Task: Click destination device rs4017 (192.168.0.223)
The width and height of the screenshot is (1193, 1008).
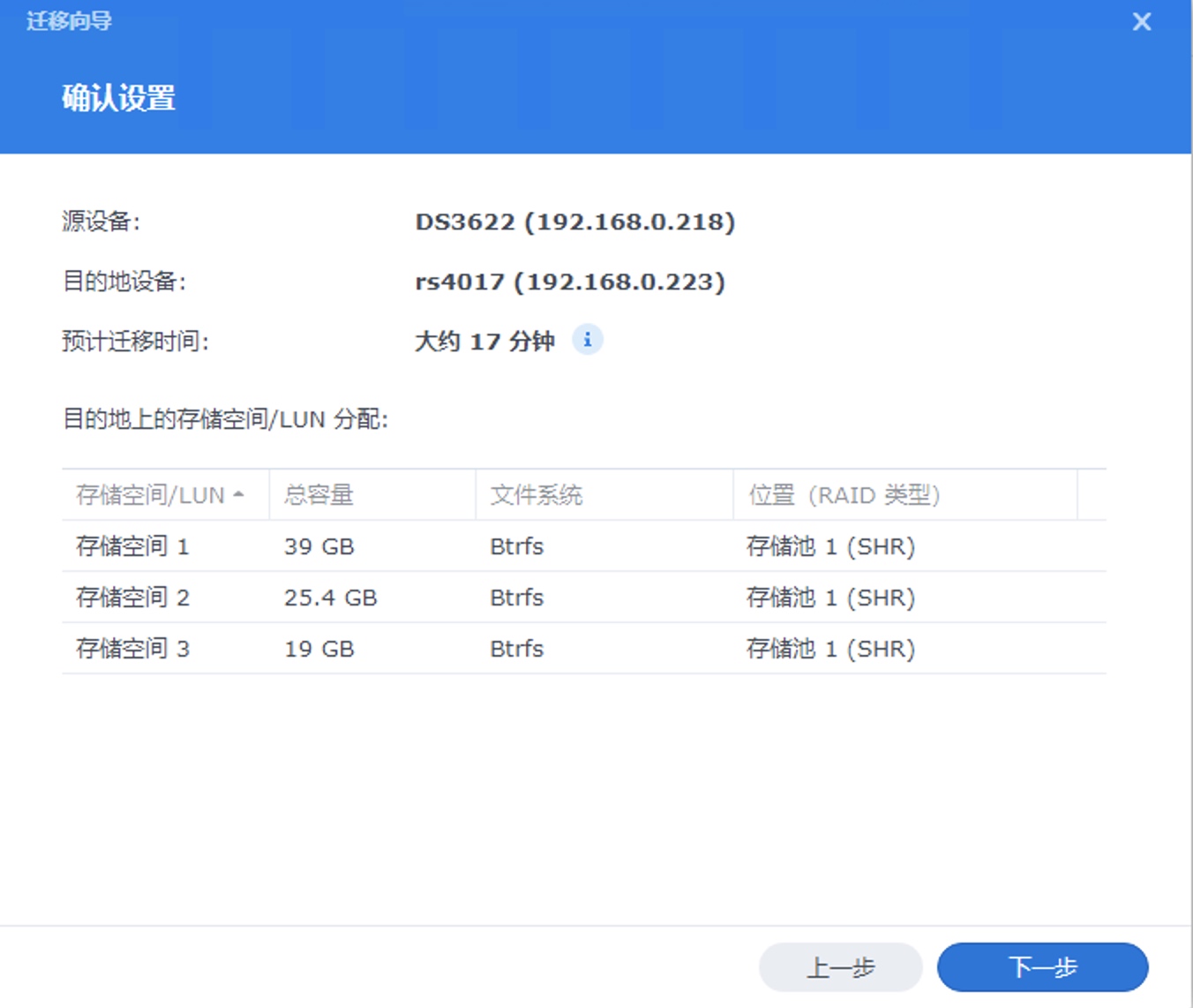Action: [570, 282]
